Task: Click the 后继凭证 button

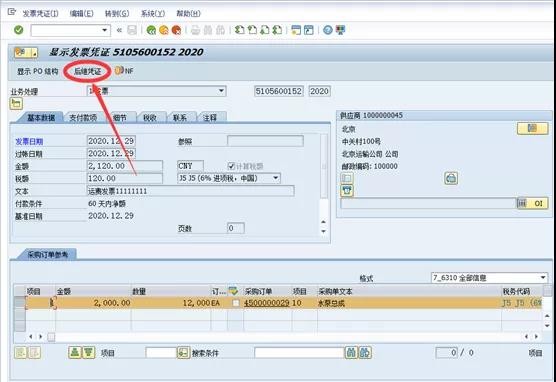Action: 87,71
